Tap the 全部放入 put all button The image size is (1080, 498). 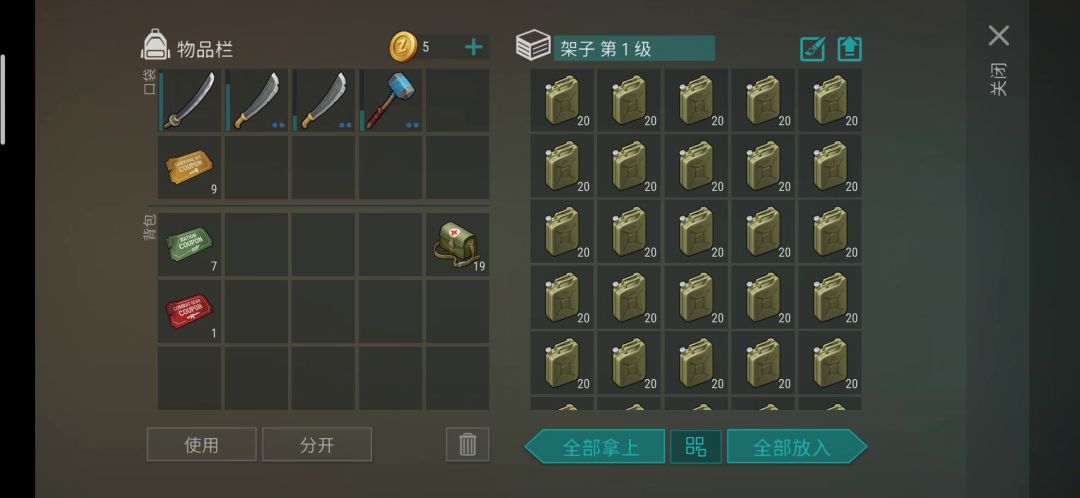click(797, 446)
